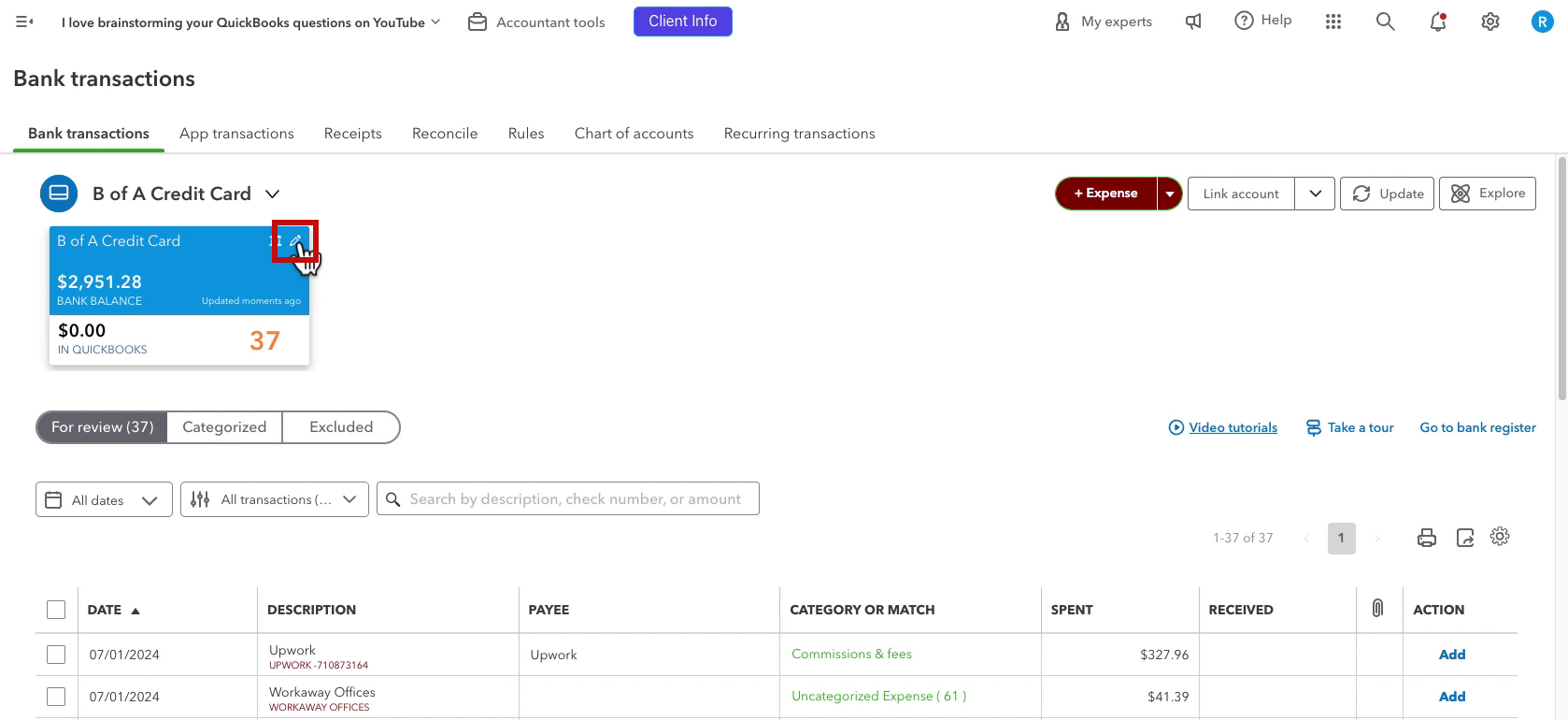Click the orange 37 transaction count
This screenshot has width=1568, height=720.
264,340
